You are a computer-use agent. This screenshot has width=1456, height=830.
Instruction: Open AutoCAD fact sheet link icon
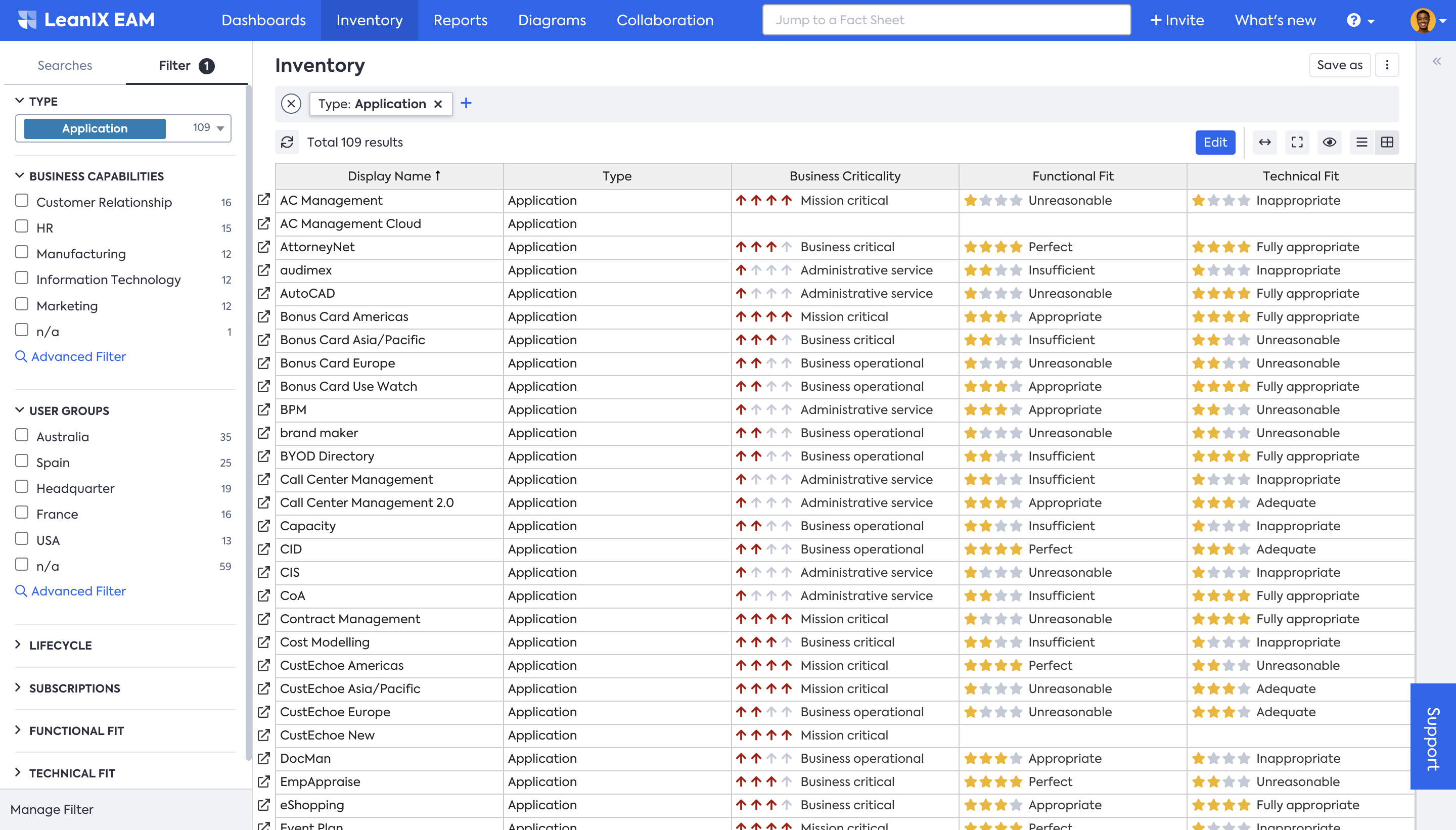(x=263, y=293)
